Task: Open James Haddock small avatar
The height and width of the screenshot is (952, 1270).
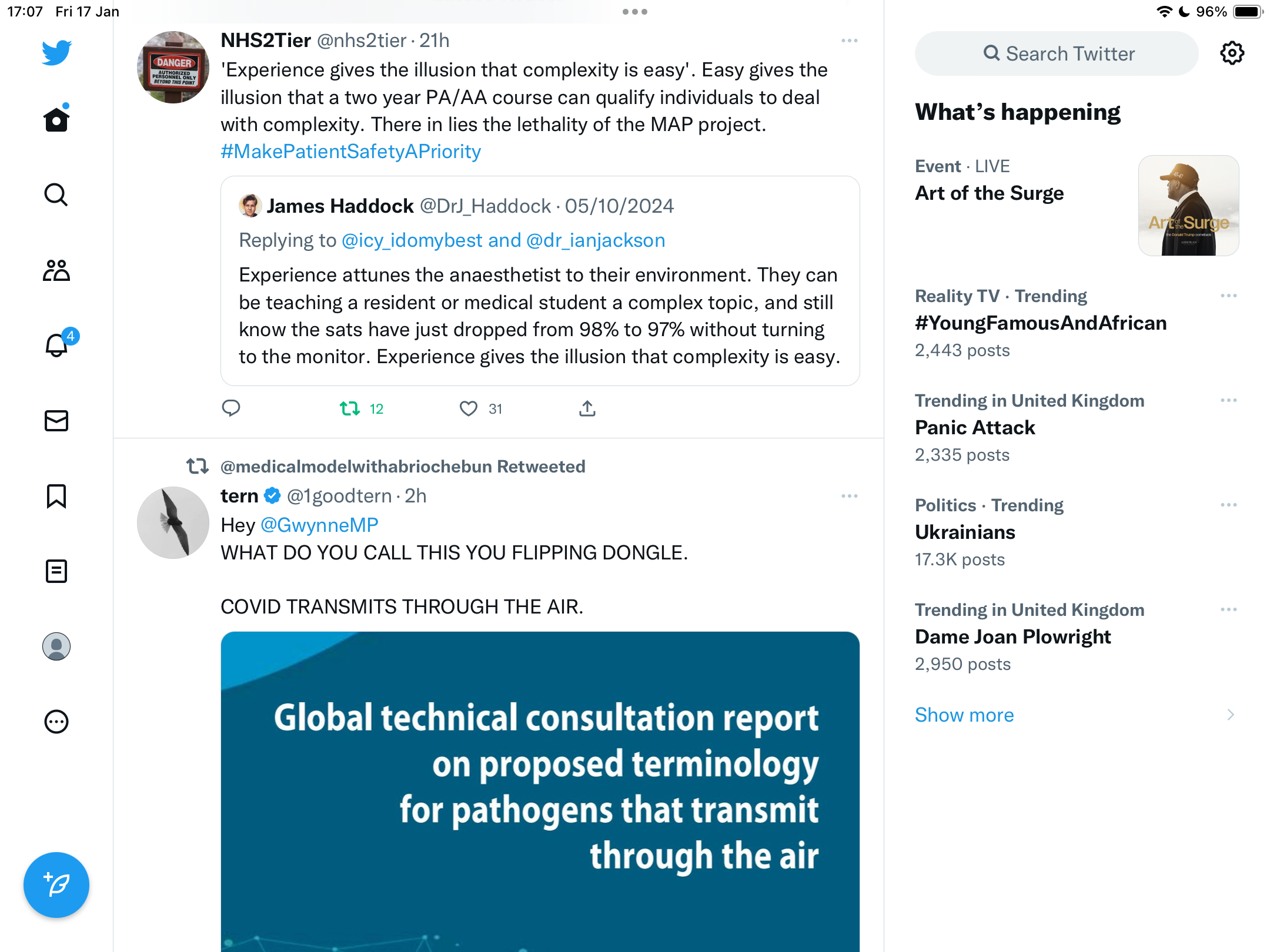Action: (250, 206)
